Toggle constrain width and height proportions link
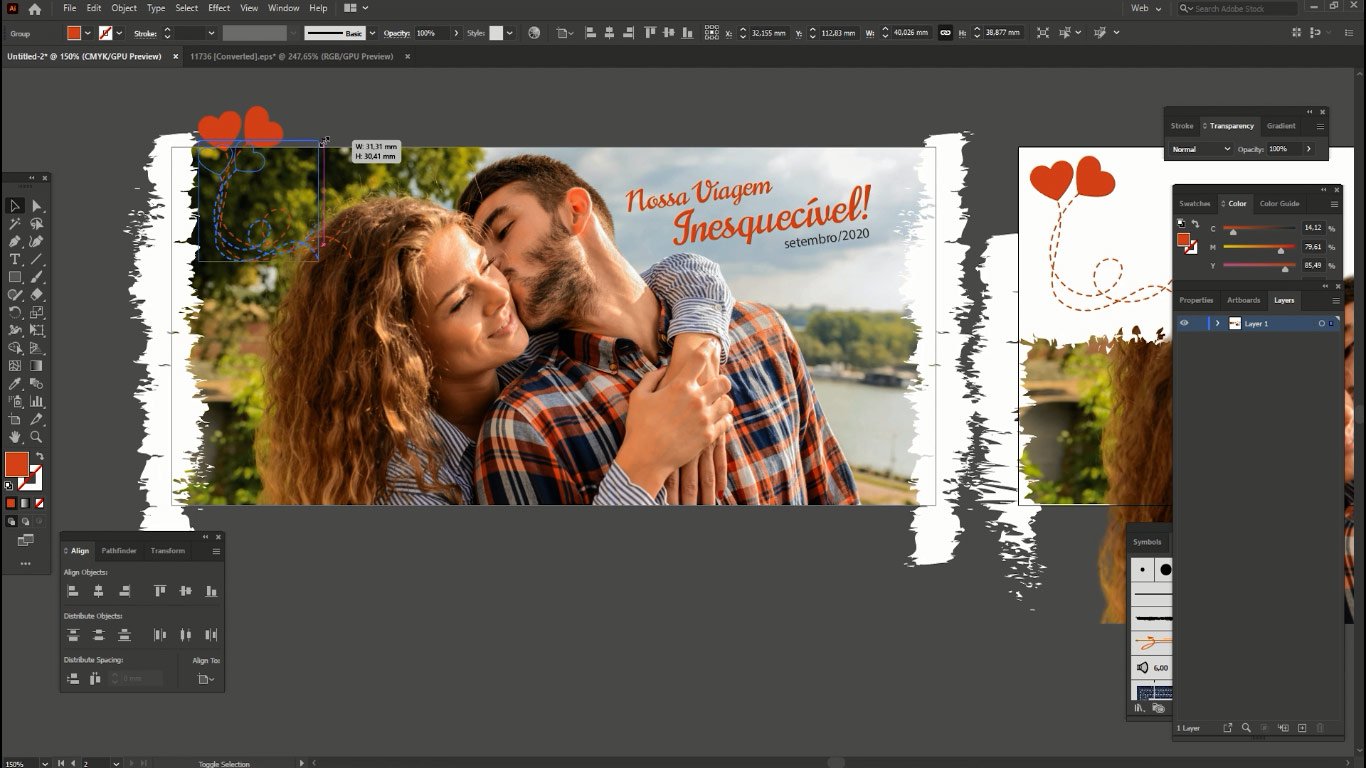Screen dimensions: 1366x768 (x=945, y=33)
